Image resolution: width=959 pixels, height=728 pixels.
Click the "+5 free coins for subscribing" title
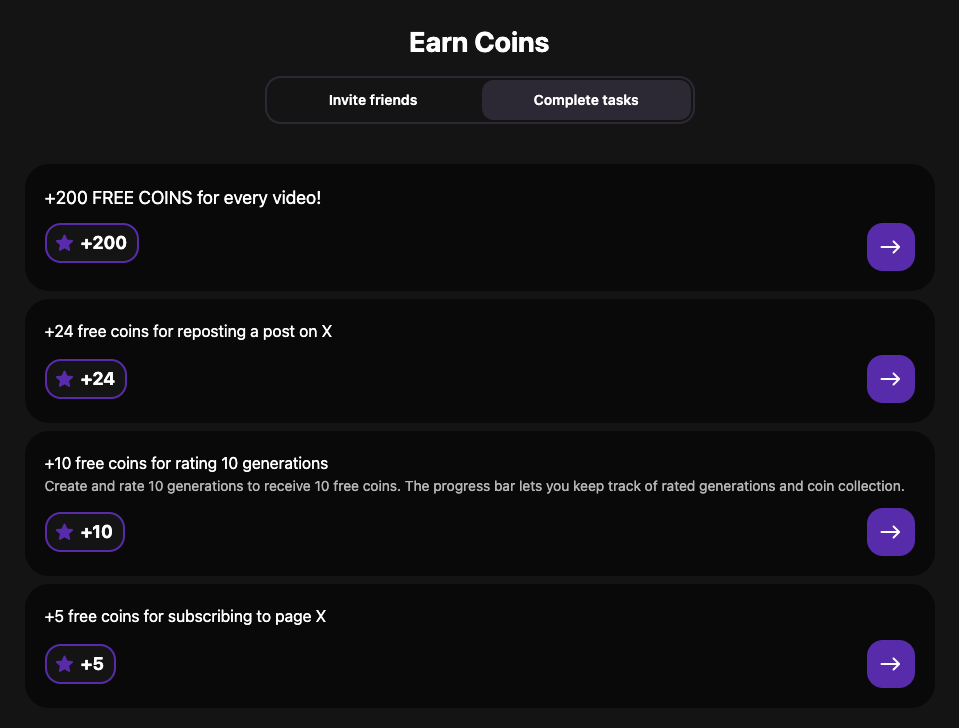(x=185, y=617)
